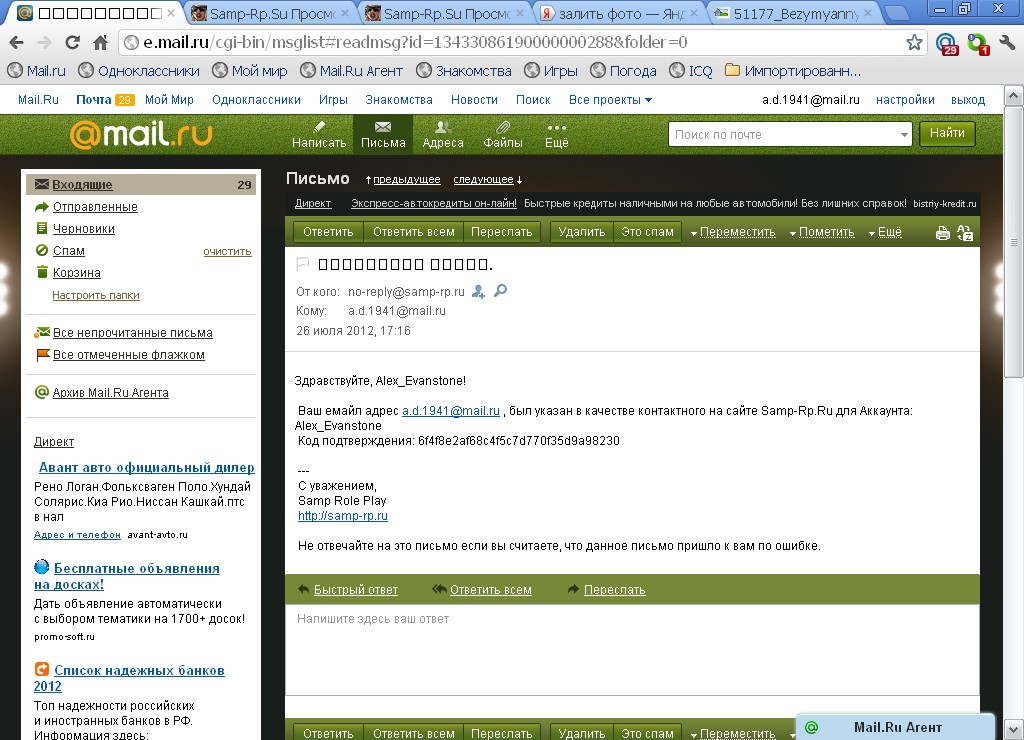Click Быстрый ответ link
The image size is (1024, 740).
[x=356, y=590]
